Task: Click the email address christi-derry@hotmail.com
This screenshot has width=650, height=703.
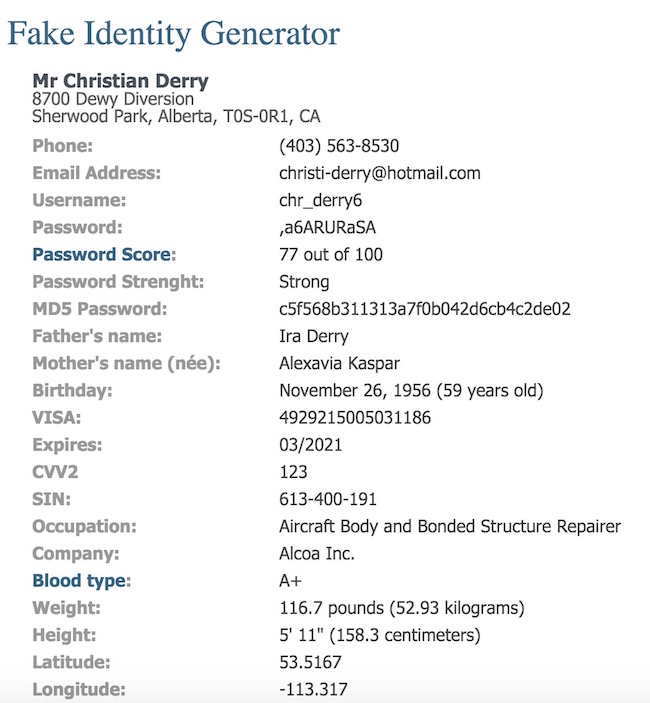Action: [380, 173]
